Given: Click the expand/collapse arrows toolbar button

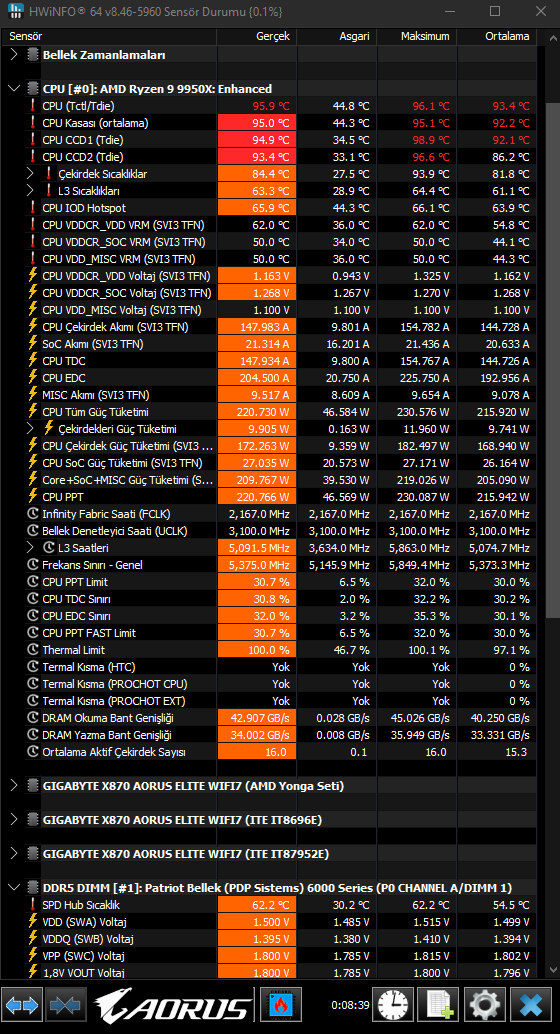Looking at the screenshot, I should [x=22, y=1004].
